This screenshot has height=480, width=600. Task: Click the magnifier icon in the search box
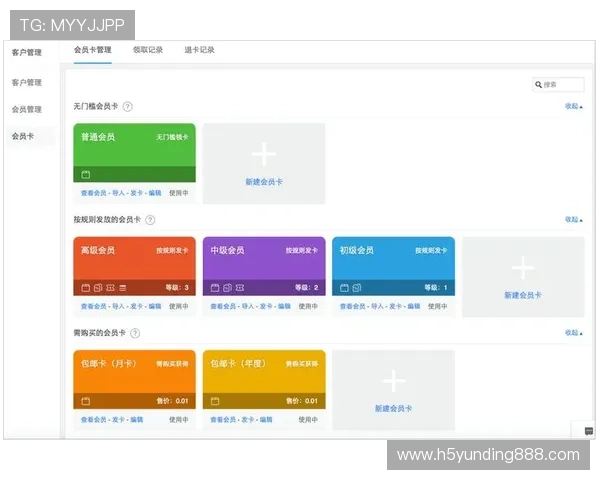point(538,85)
